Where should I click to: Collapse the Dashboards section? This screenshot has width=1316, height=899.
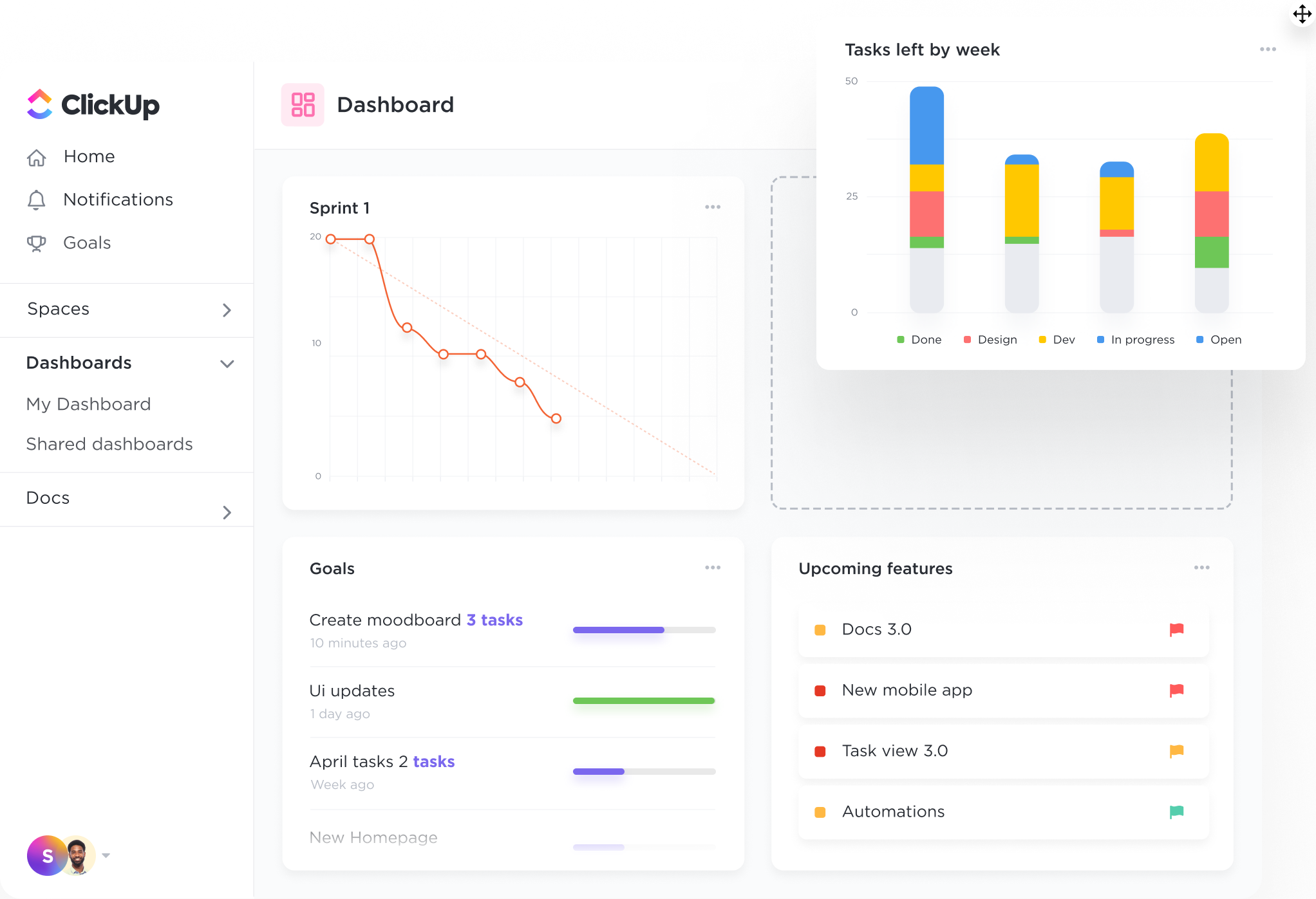[x=227, y=364]
